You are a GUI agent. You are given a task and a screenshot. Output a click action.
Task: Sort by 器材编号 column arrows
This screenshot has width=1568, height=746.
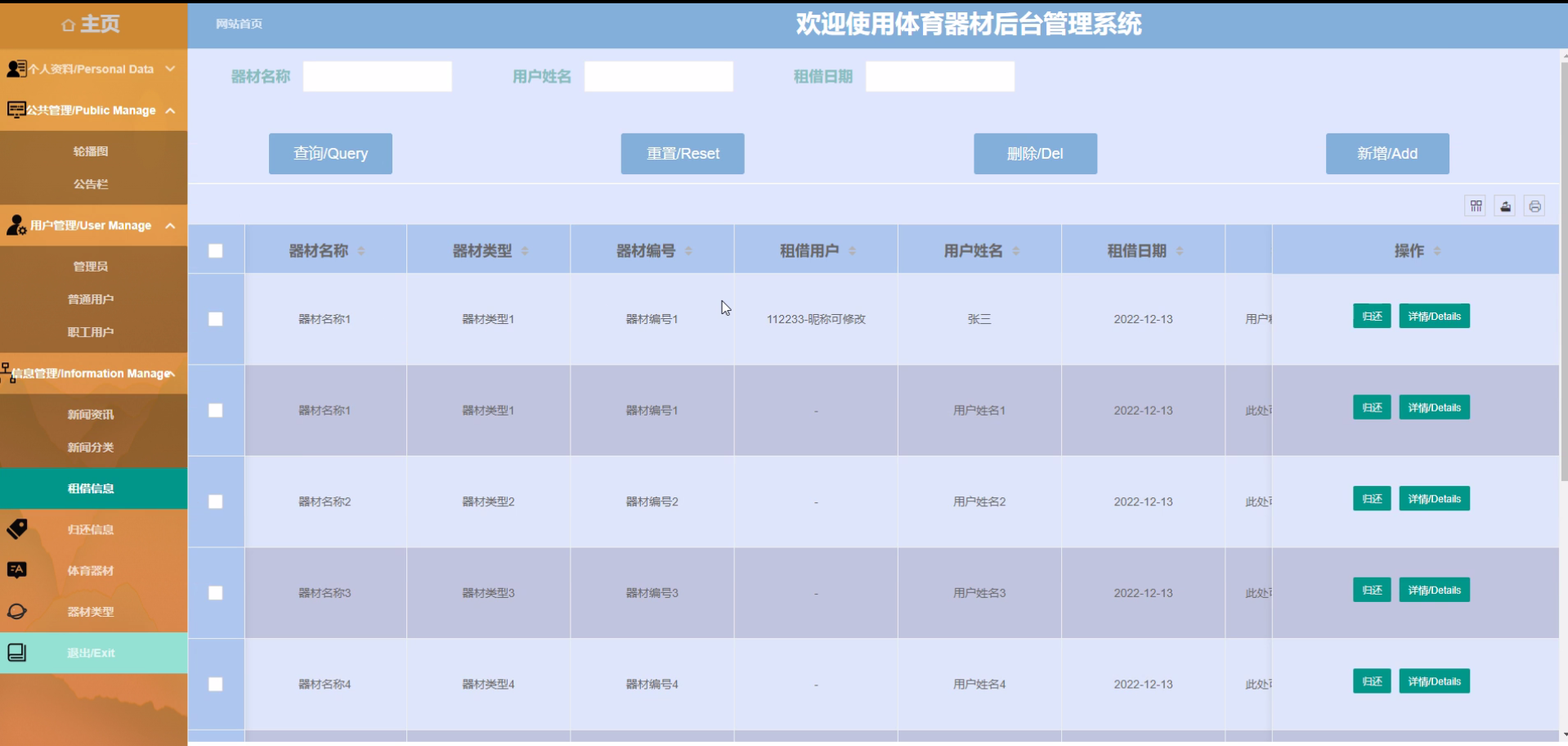click(688, 251)
